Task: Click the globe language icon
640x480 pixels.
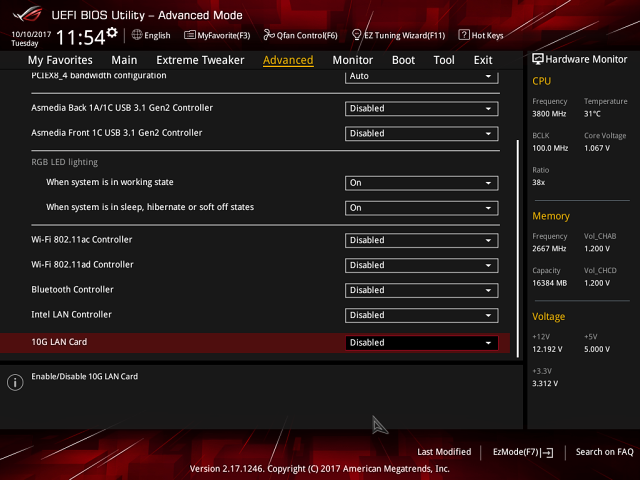Action: (x=137, y=35)
